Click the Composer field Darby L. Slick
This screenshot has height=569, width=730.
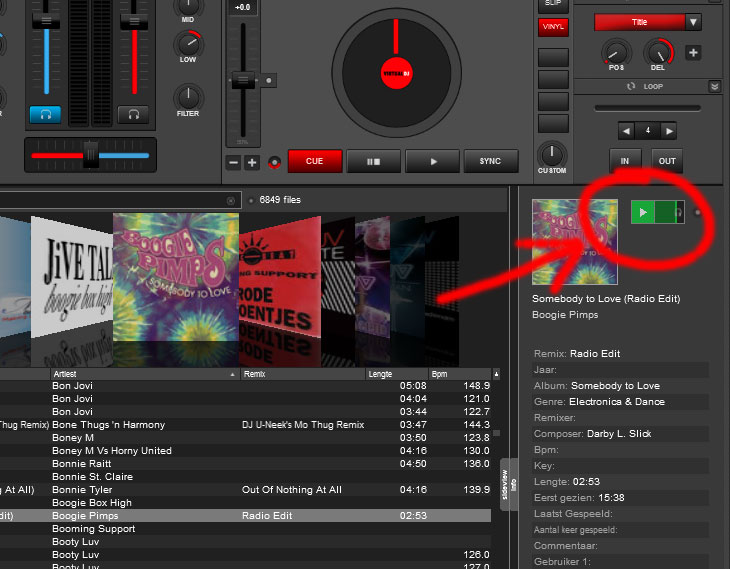pyautogui.click(x=621, y=434)
